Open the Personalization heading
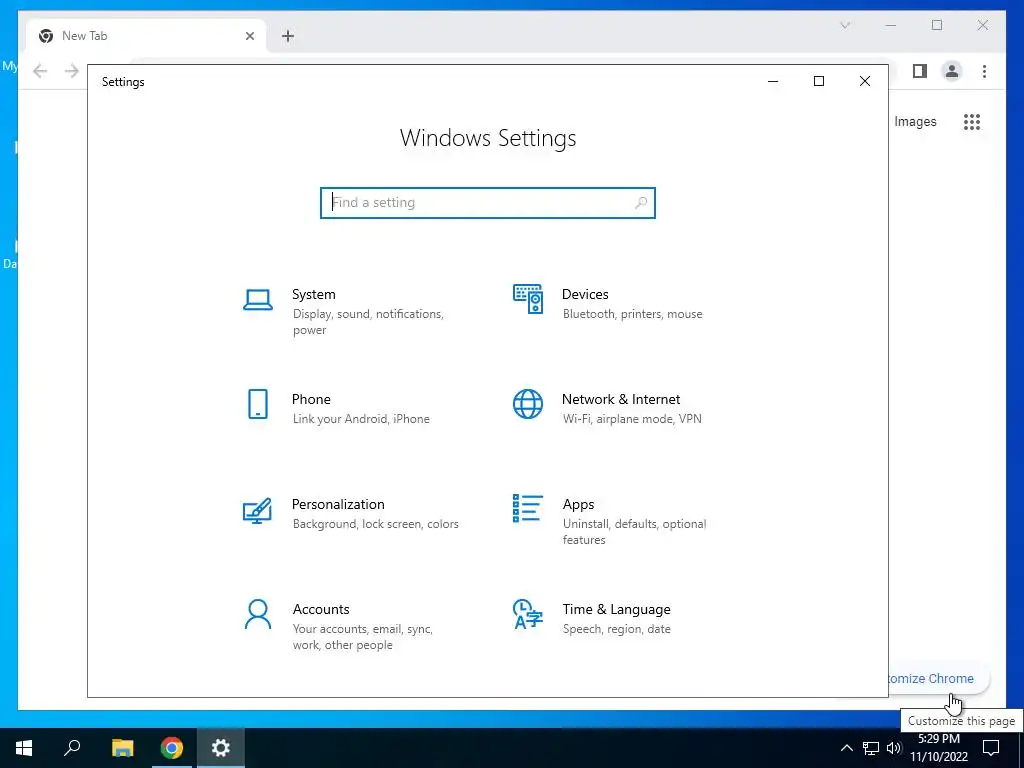Image resolution: width=1024 pixels, height=768 pixels. (x=338, y=504)
